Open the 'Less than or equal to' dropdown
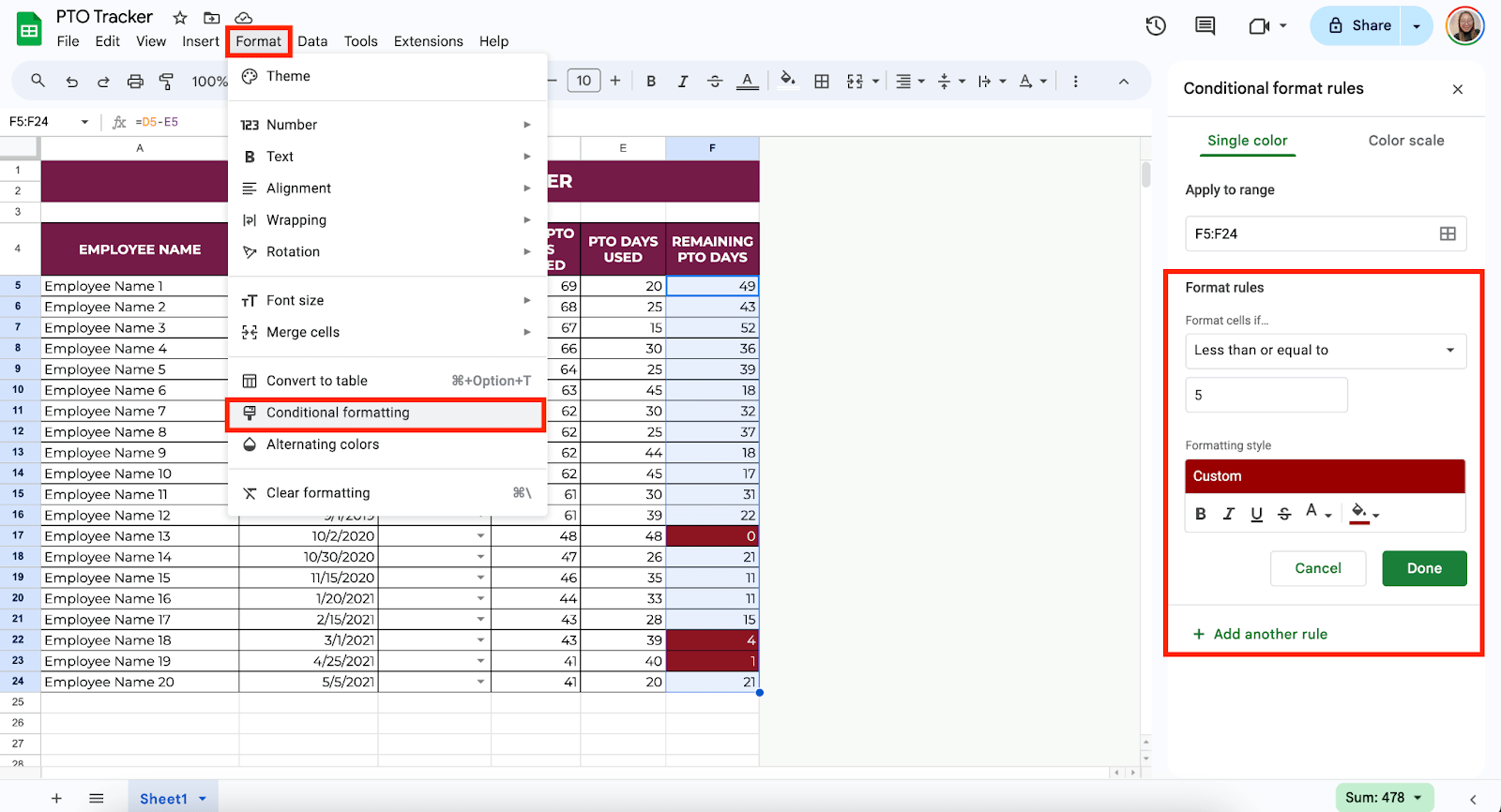The width and height of the screenshot is (1501, 812). [1325, 351]
